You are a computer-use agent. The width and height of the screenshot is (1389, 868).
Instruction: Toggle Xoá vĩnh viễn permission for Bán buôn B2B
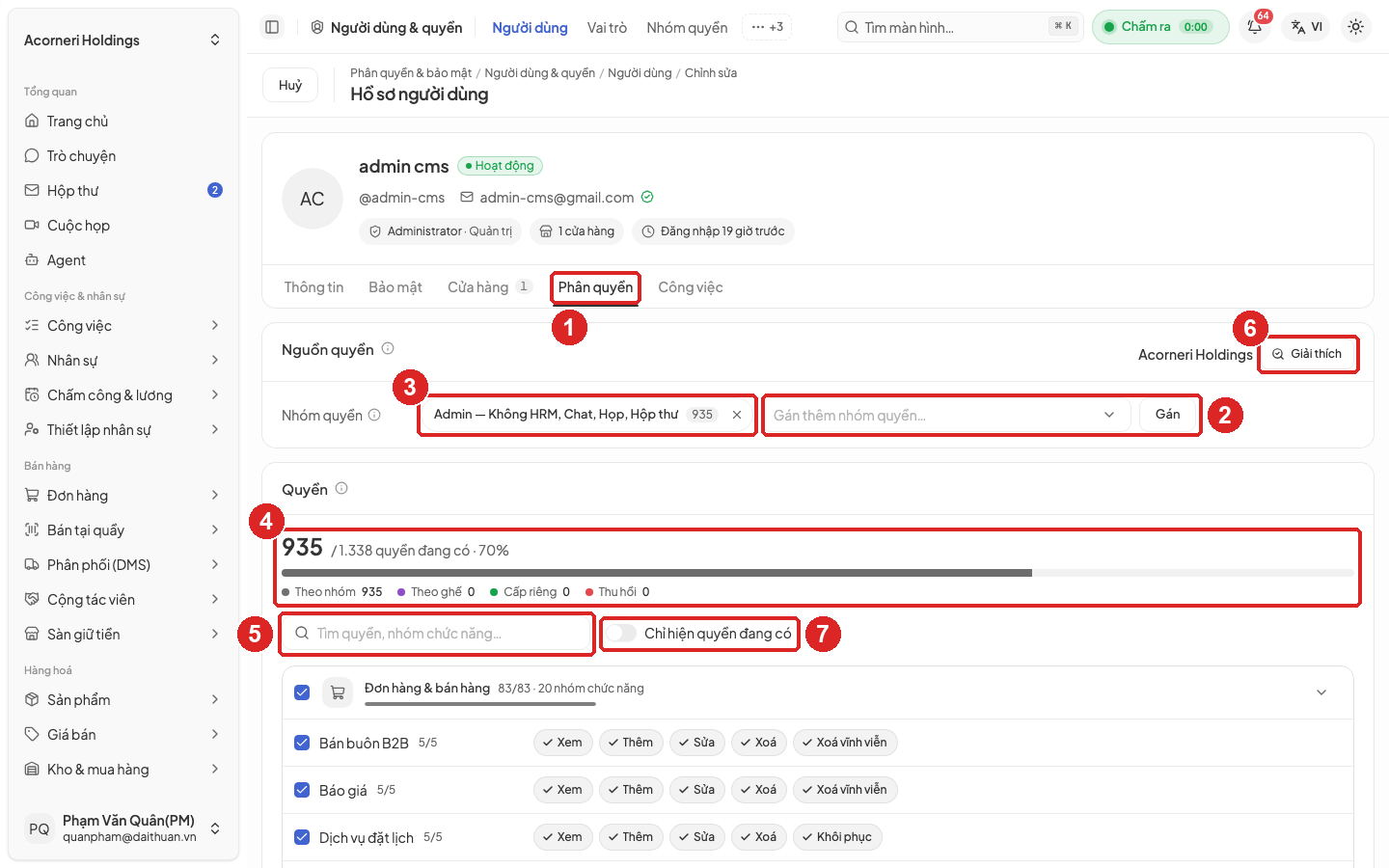[845, 743]
